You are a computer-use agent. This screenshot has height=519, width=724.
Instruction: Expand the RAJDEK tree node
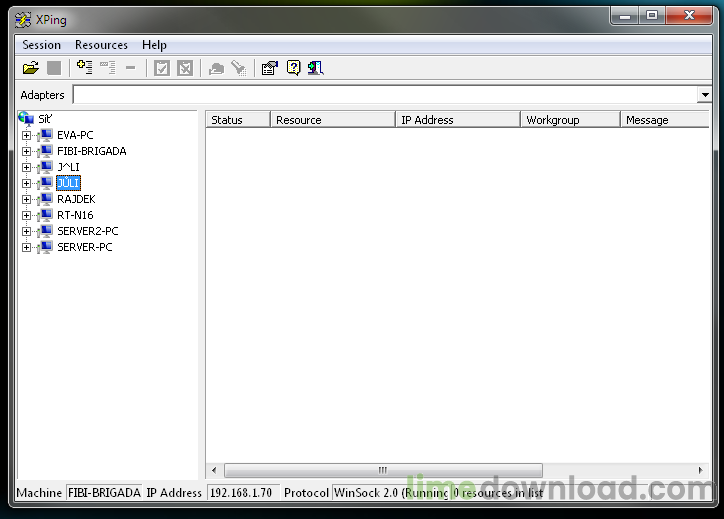coord(26,199)
